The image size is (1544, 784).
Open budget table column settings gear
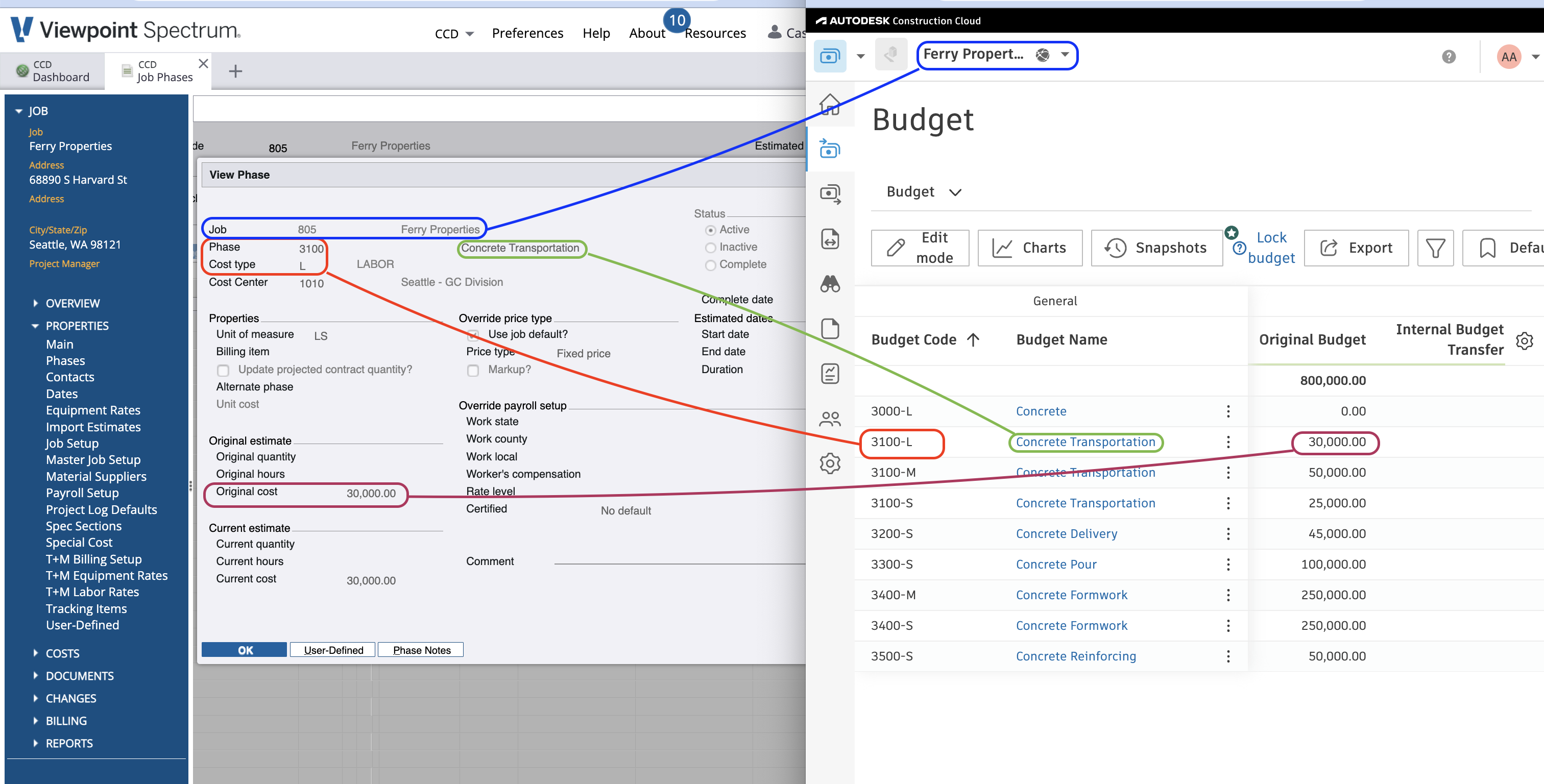[x=1524, y=340]
